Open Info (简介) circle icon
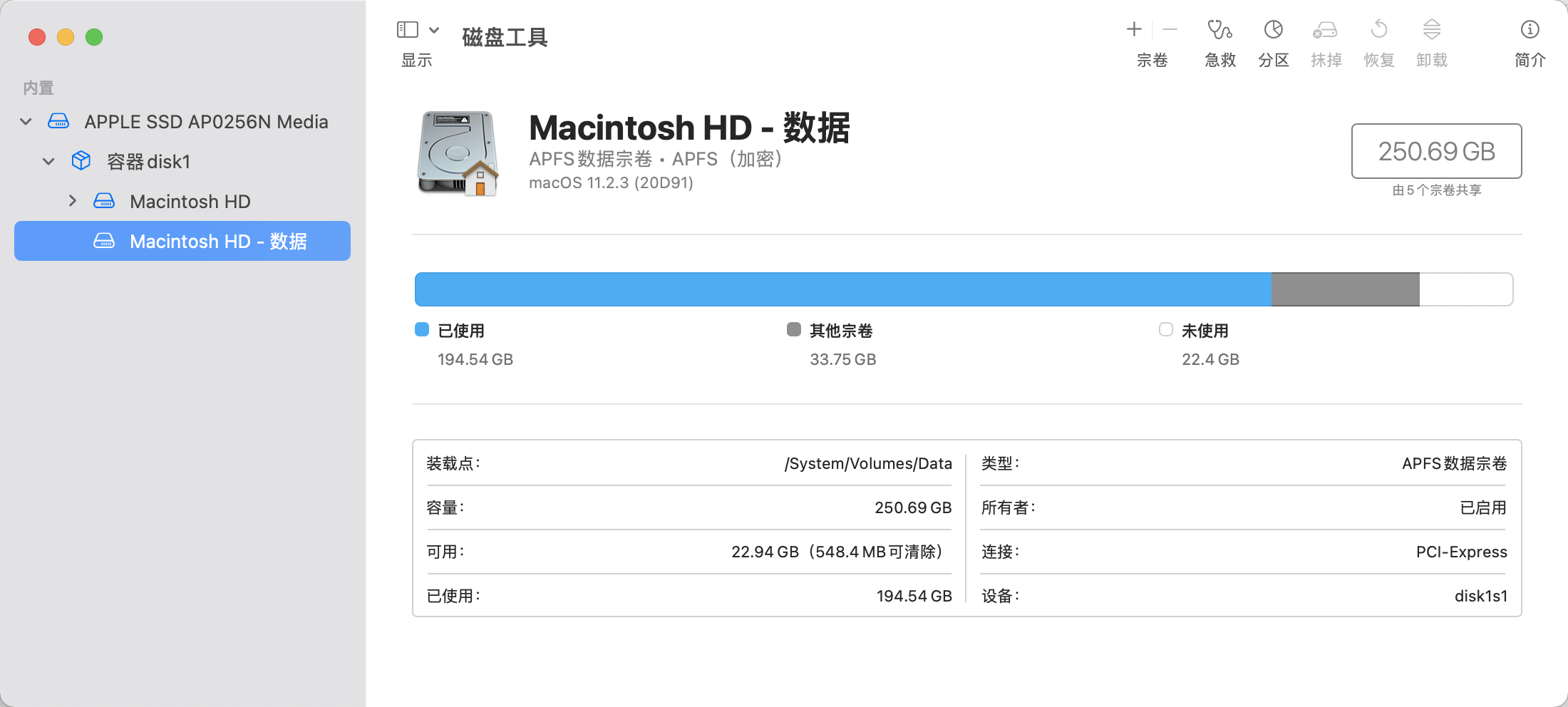The image size is (1568, 707). coord(1530,29)
